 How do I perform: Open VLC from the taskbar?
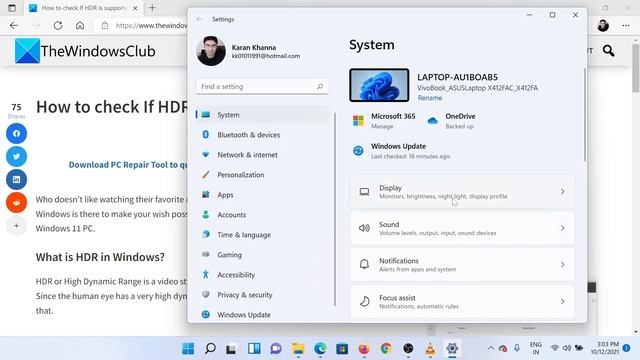(430, 349)
